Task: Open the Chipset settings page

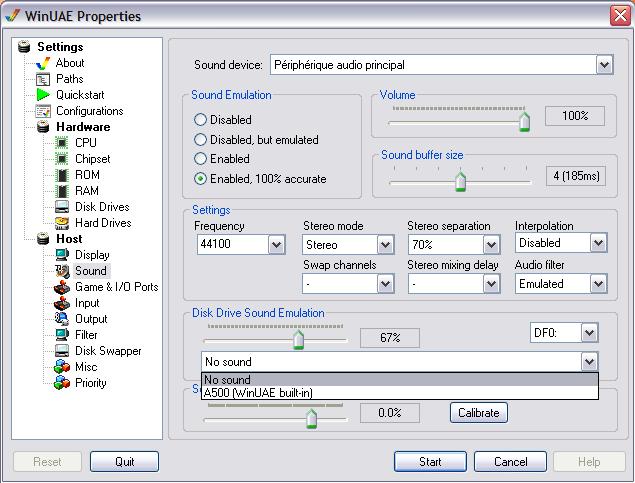Action: pos(93,159)
